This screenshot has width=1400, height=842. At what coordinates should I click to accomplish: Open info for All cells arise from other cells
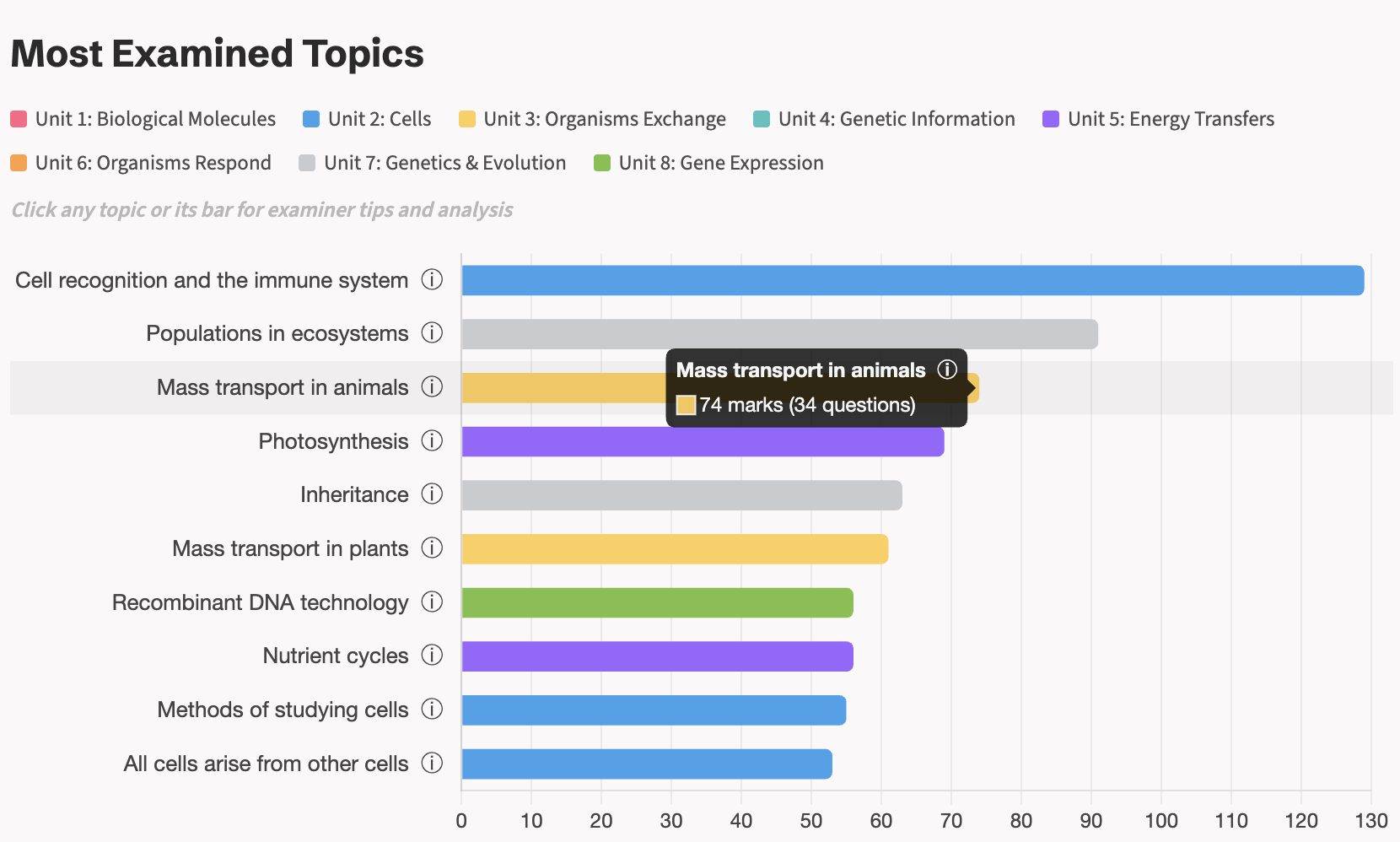tap(432, 763)
